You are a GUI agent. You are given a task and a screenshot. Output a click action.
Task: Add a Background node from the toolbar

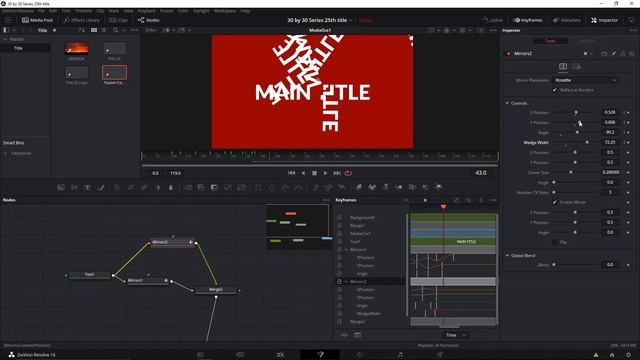61,187
